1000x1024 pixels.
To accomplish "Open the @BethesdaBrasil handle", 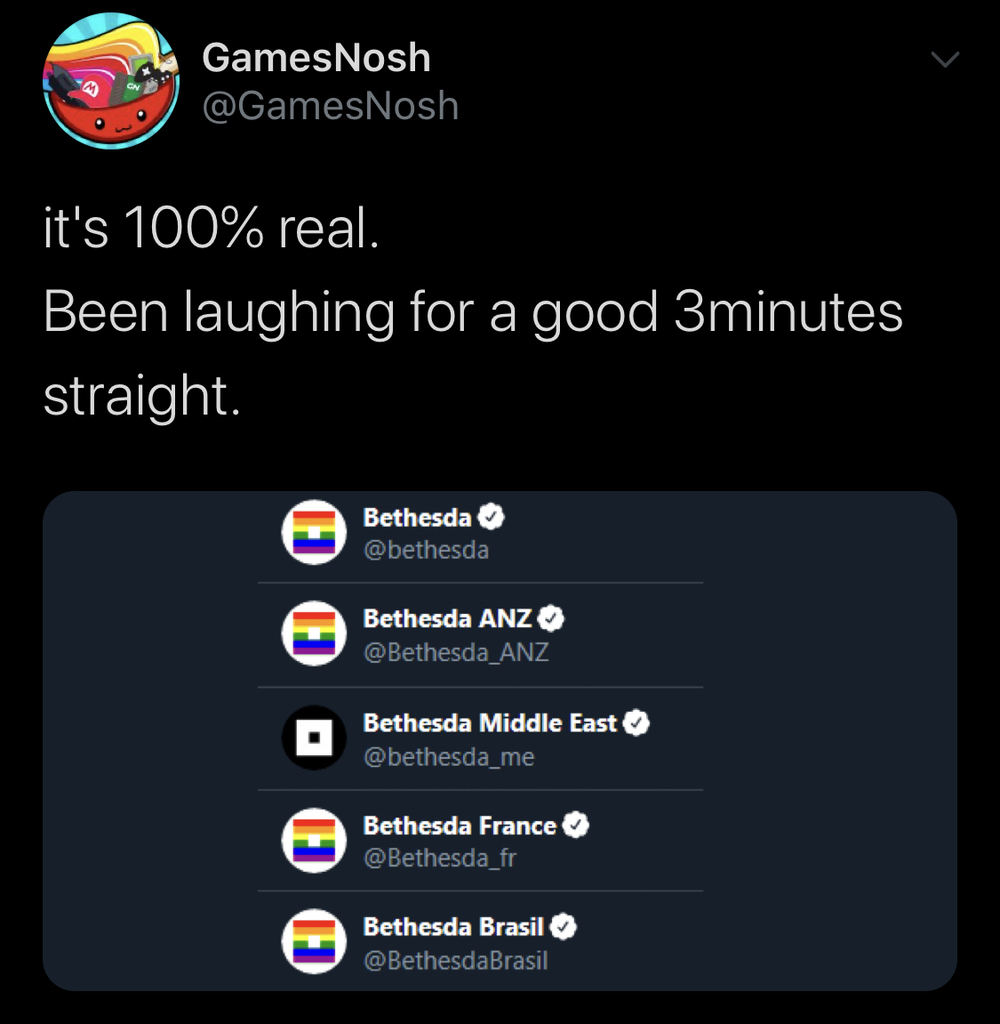I will click(x=455, y=961).
